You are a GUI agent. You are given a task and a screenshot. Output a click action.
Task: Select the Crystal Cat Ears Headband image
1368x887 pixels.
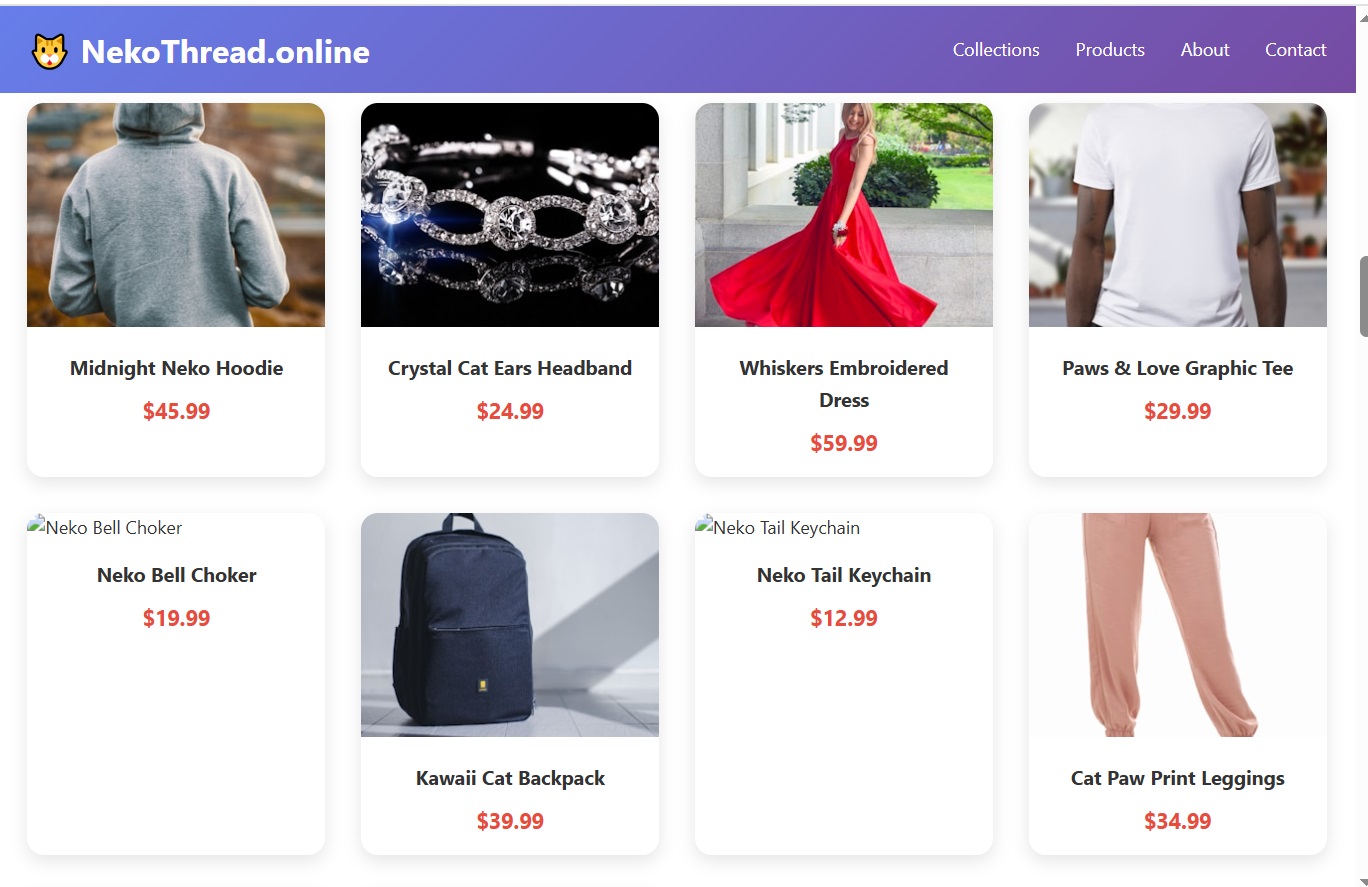tap(510, 215)
